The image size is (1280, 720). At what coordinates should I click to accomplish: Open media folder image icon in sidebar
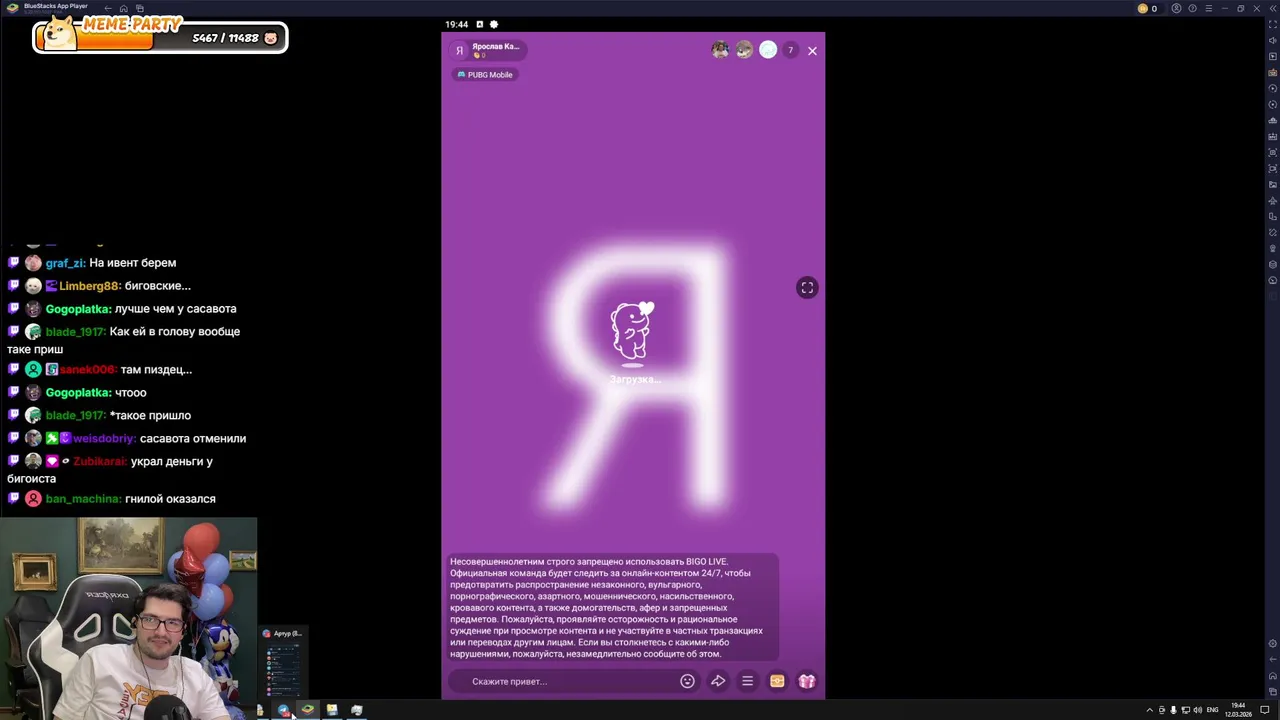(x=1273, y=184)
